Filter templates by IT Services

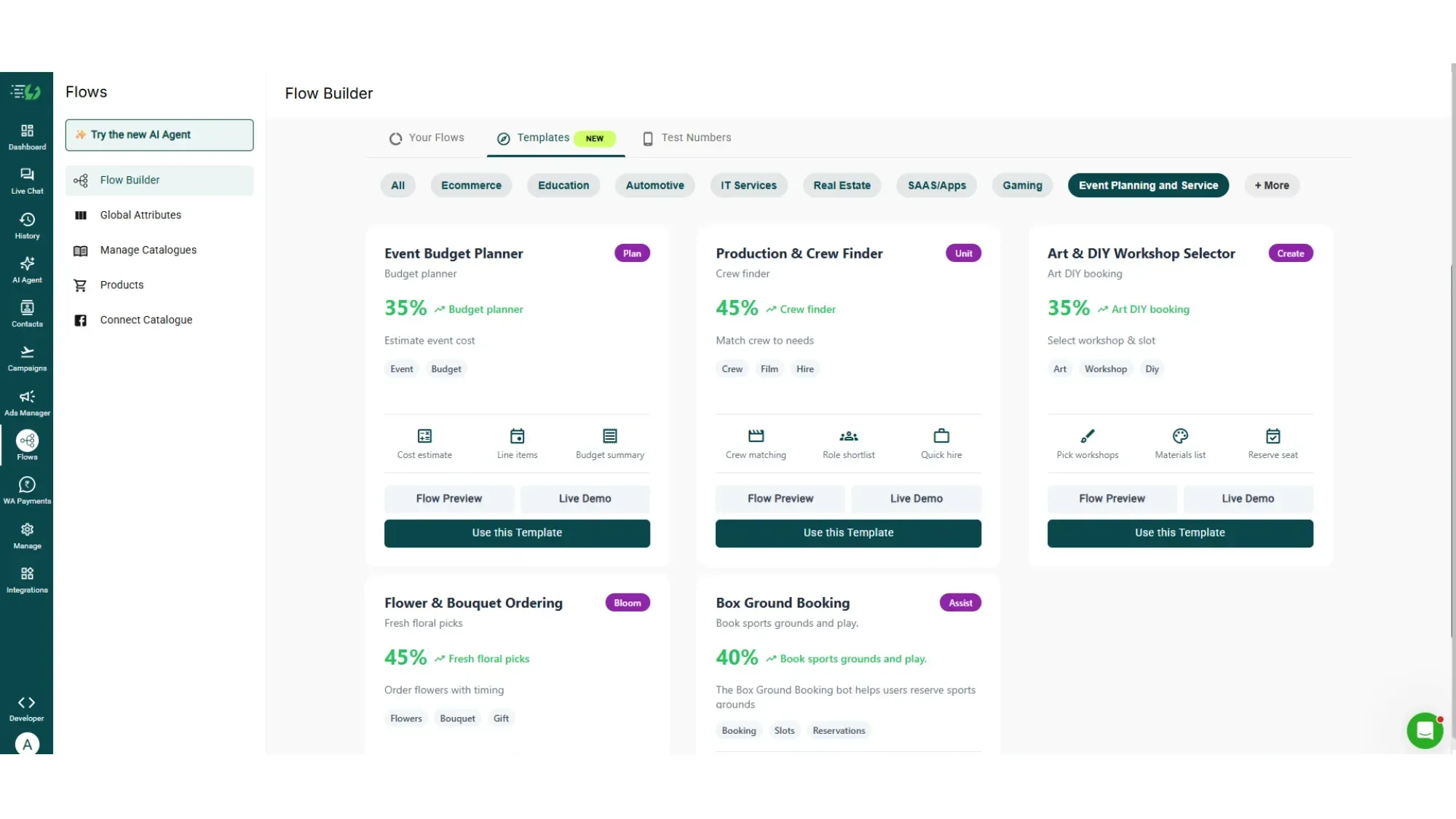(x=748, y=186)
